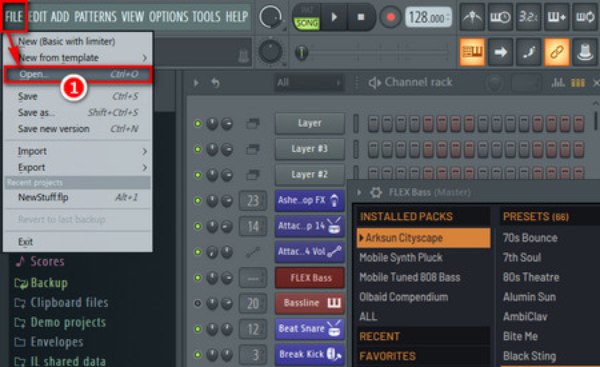The image size is (600, 367).
Task: Adjust the main pitch knob
Action: pyautogui.click(x=271, y=52)
